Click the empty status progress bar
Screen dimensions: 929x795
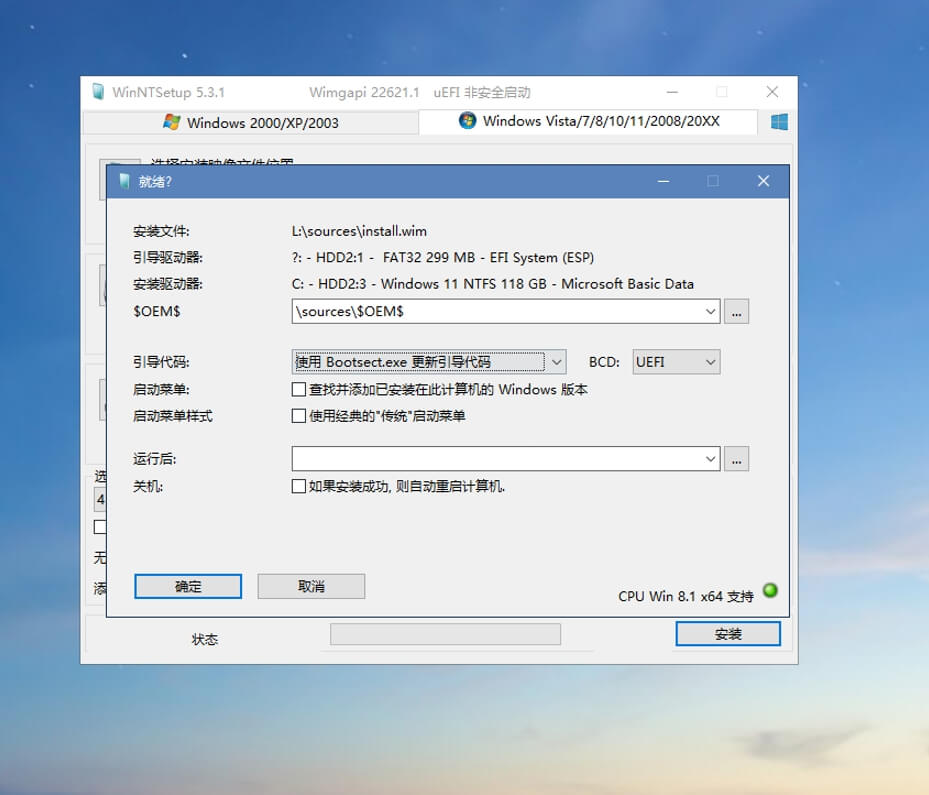coord(445,634)
